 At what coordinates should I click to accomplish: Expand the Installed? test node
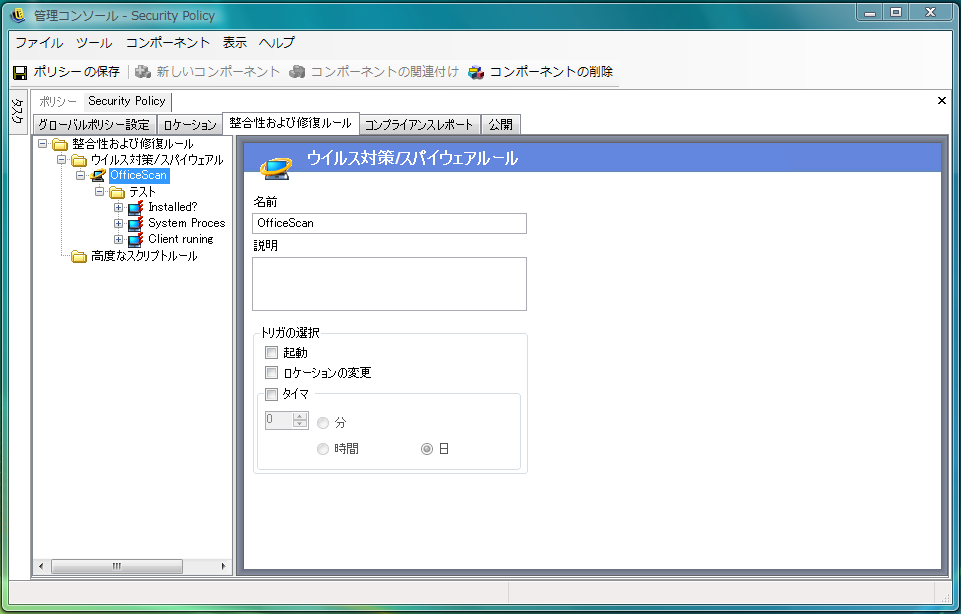pyautogui.click(x=118, y=208)
